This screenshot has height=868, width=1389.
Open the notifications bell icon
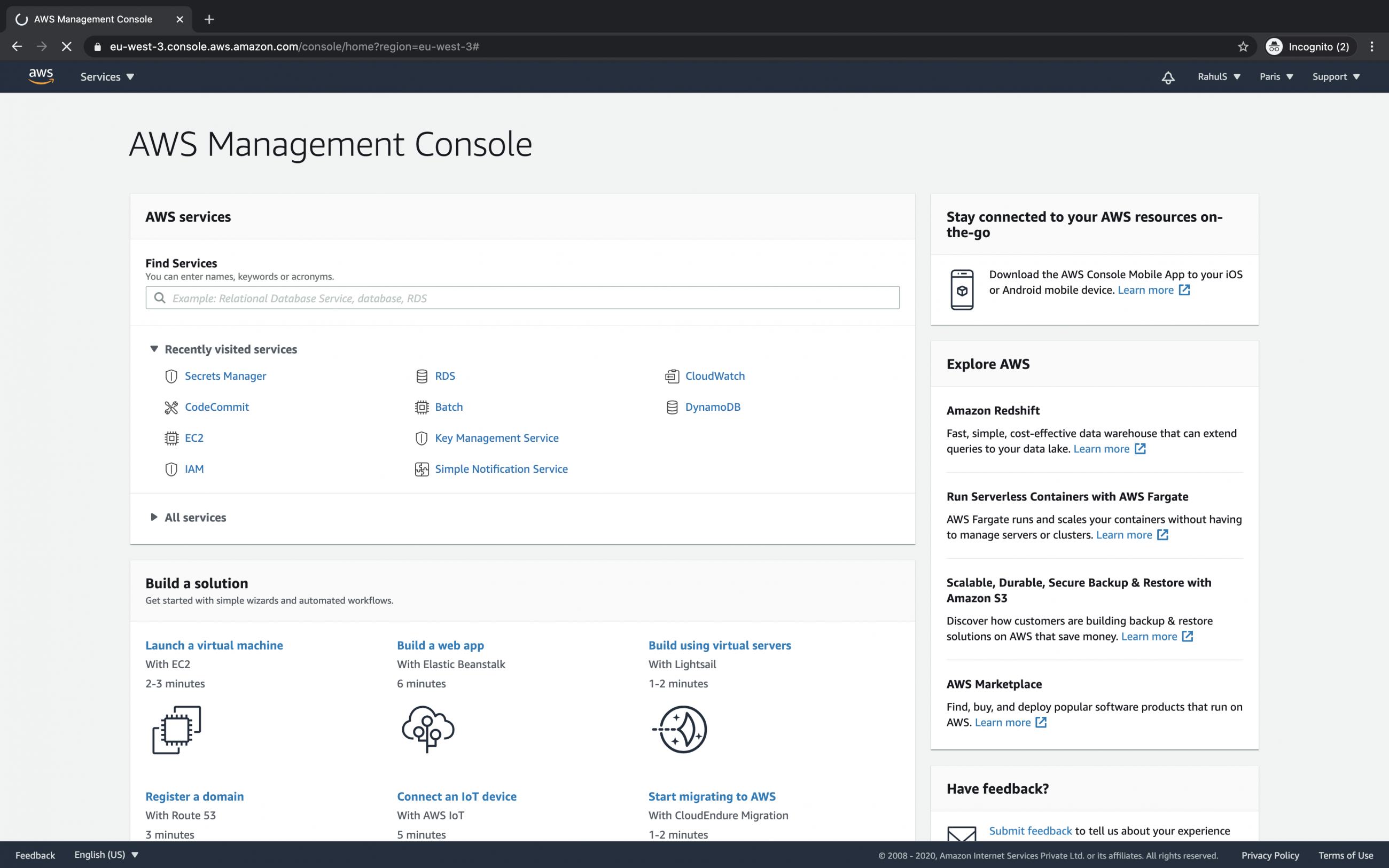[x=1168, y=77]
